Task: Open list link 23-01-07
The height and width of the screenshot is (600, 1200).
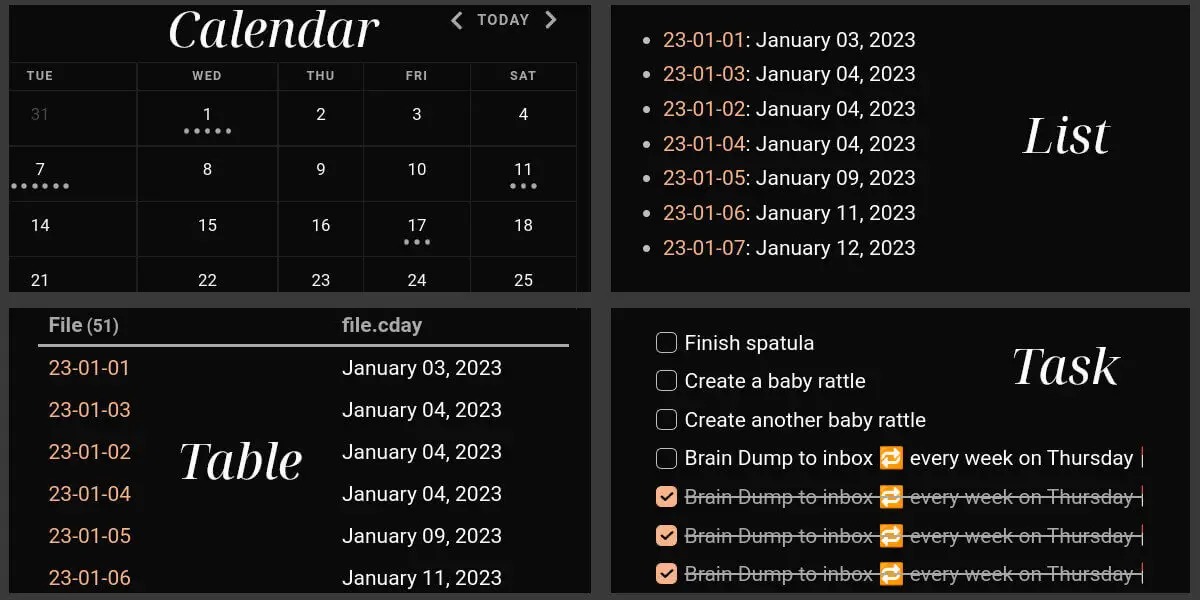Action: [704, 247]
